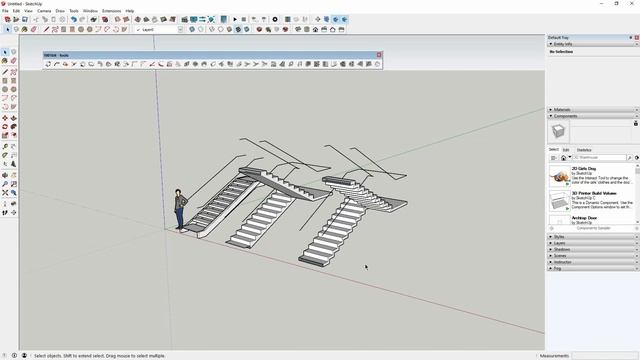Screen dimensions: 640x360
Task: Open the Extensions menu
Action: pos(111,11)
